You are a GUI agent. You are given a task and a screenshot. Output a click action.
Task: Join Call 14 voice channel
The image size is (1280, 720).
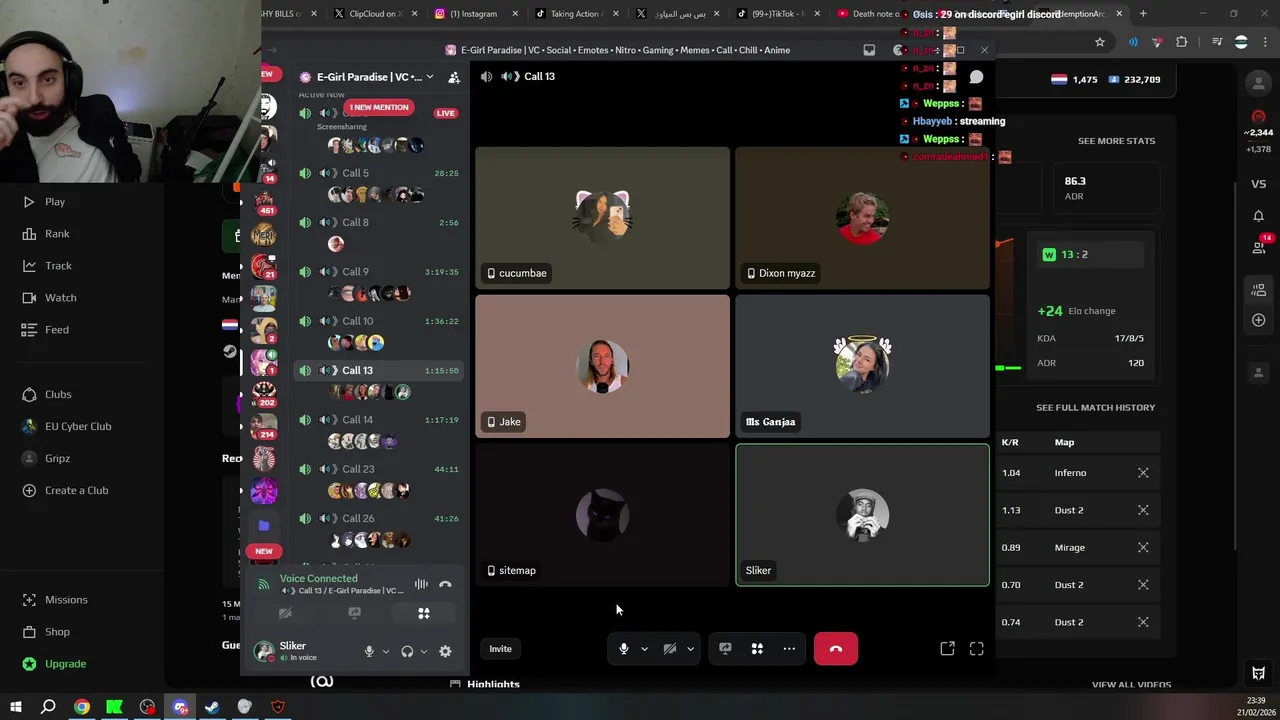pos(377,420)
